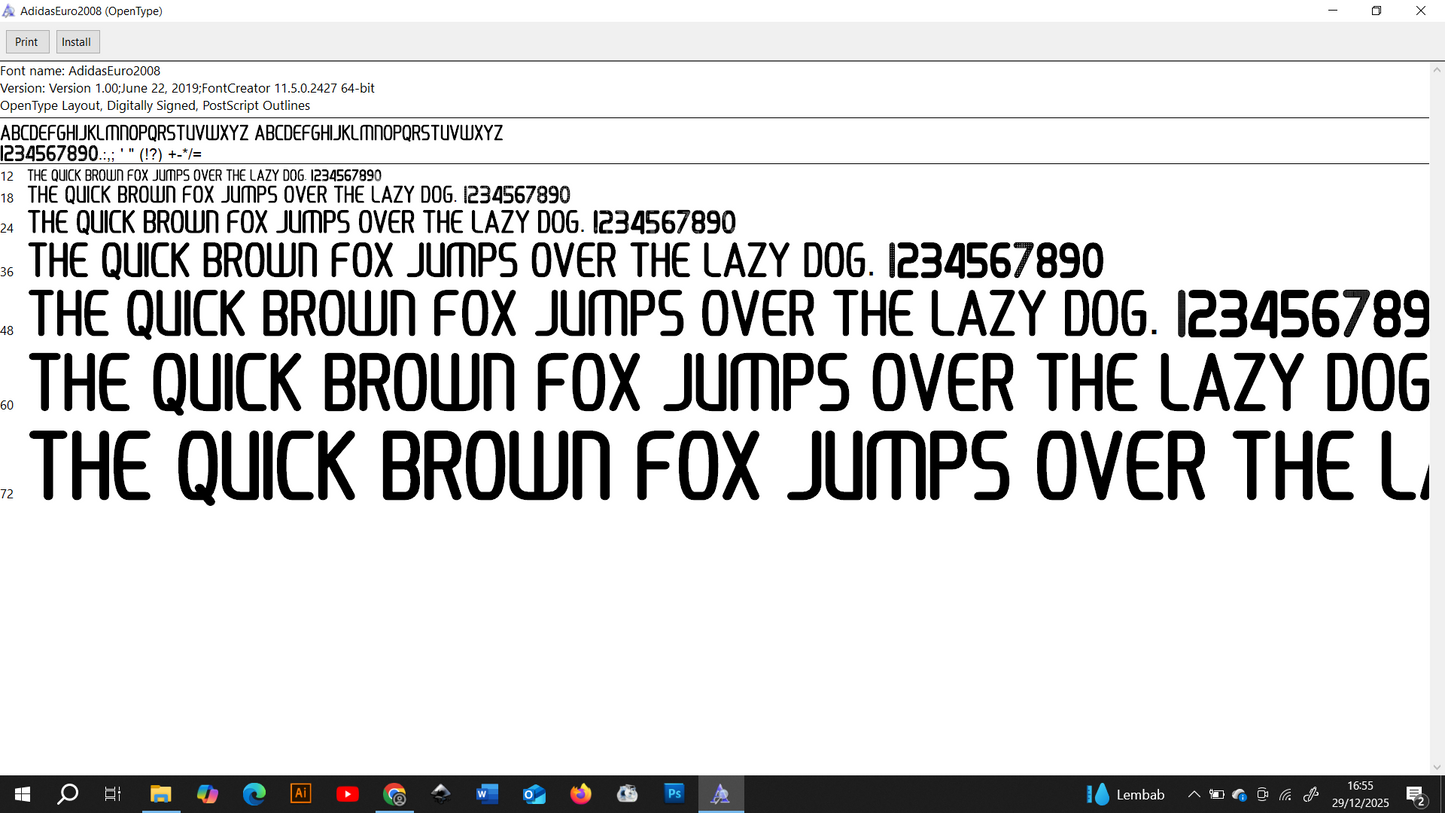Image resolution: width=1445 pixels, height=813 pixels.
Task: Click the Show Desktop strip beside notifications
Action: [1442, 795]
